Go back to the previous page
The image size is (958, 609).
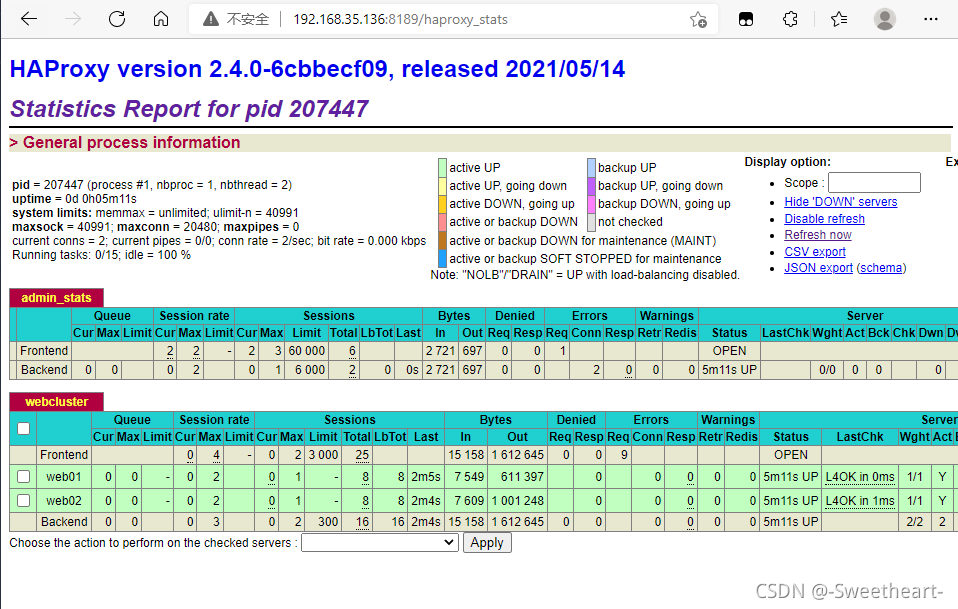(29, 19)
